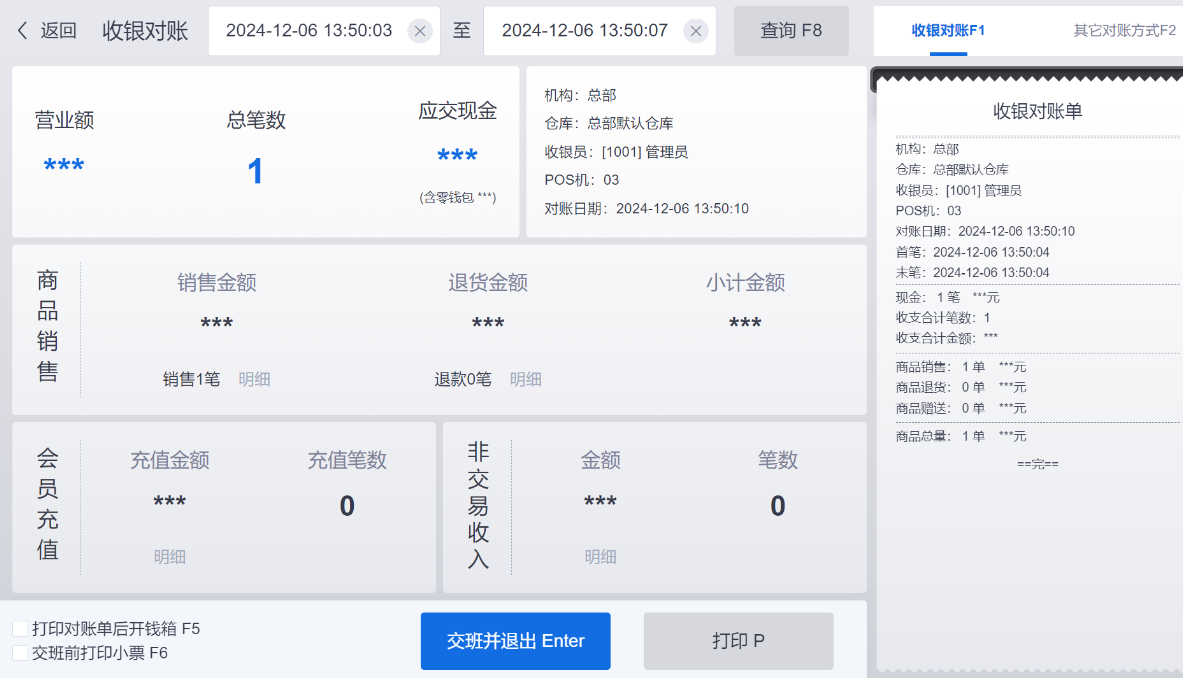Enable 交班前打印小票 F6 checkbox
The height and width of the screenshot is (678, 1183).
[x=20, y=653]
